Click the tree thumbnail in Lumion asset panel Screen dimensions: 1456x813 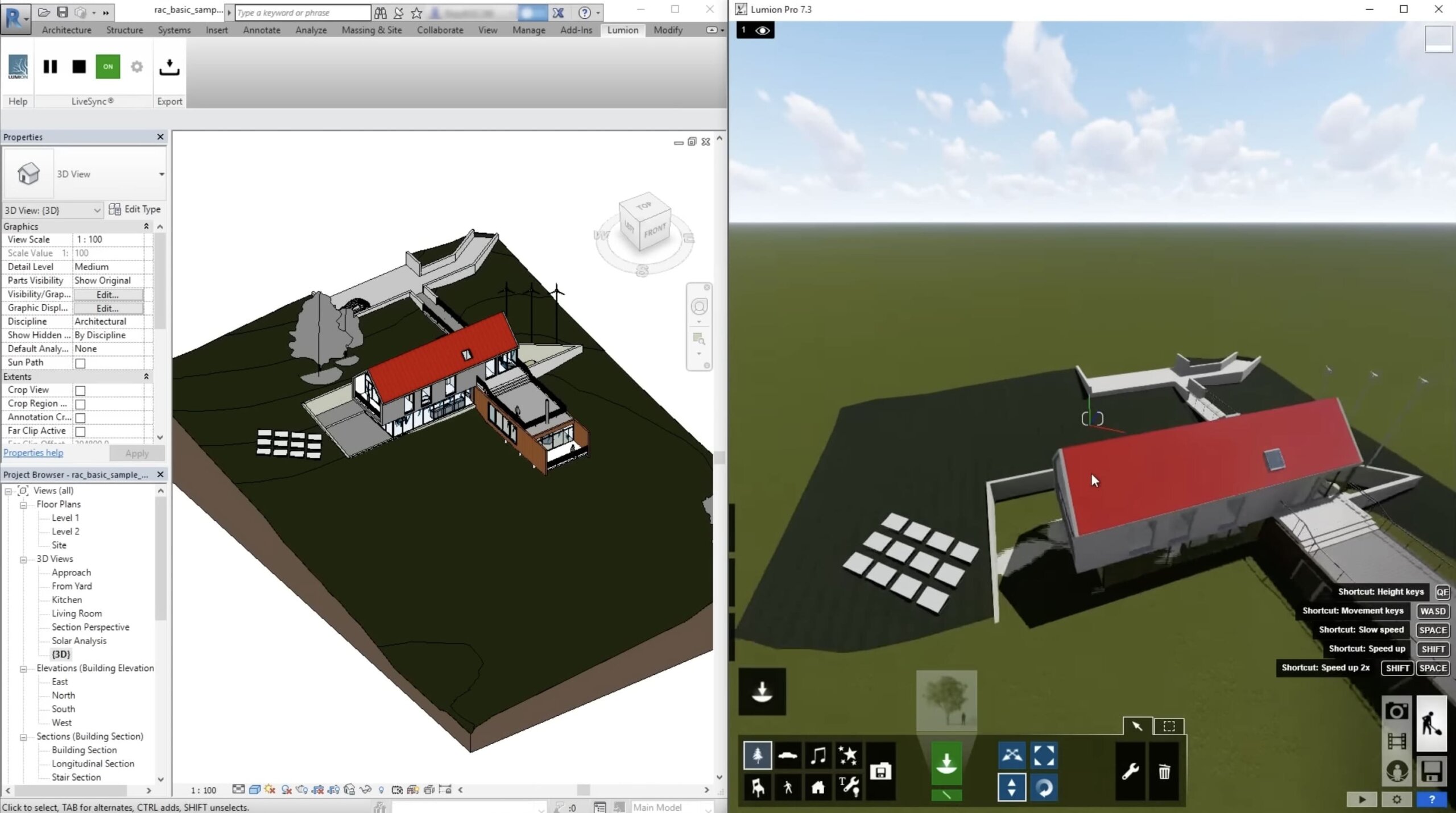(945, 697)
